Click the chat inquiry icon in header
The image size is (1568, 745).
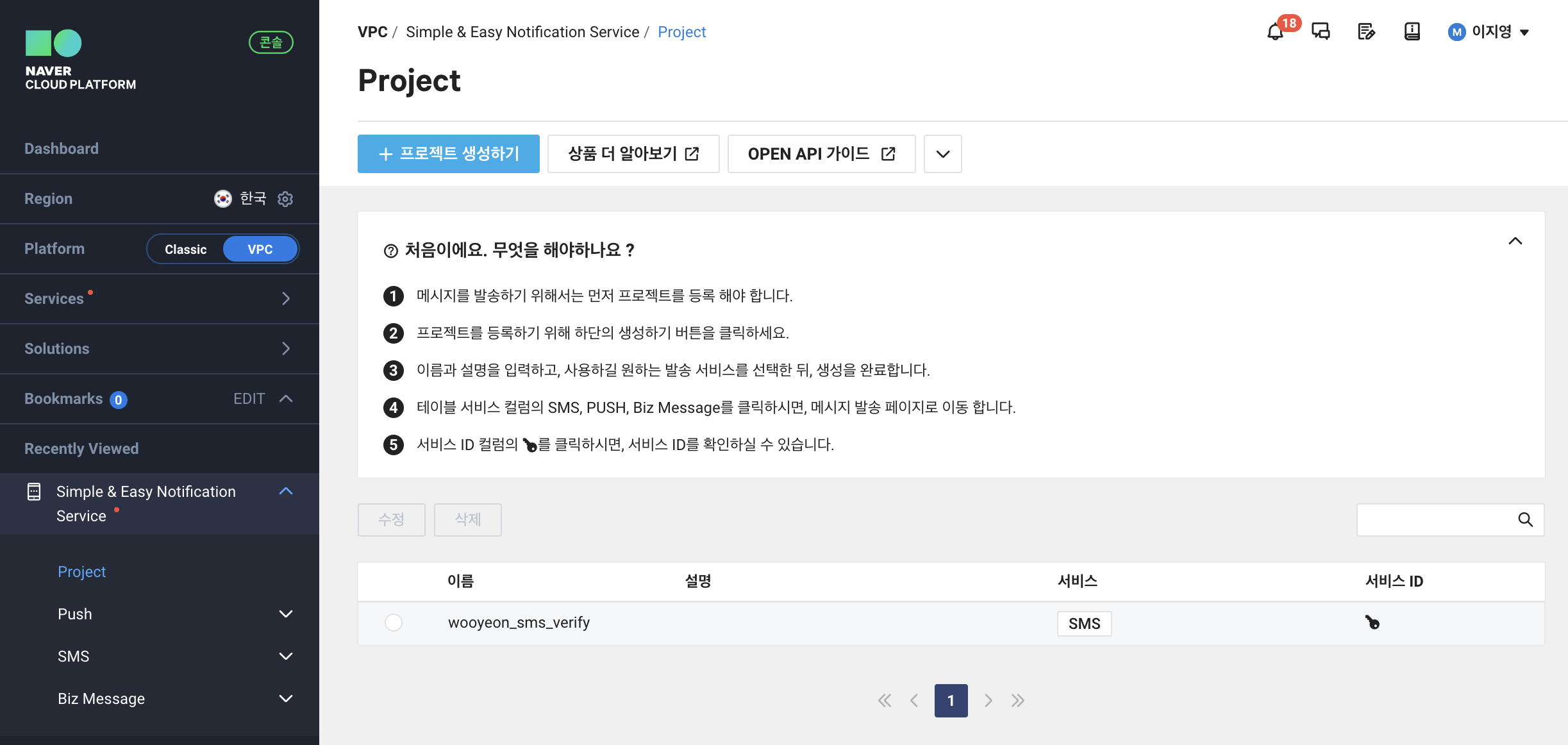click(1321, 31)
